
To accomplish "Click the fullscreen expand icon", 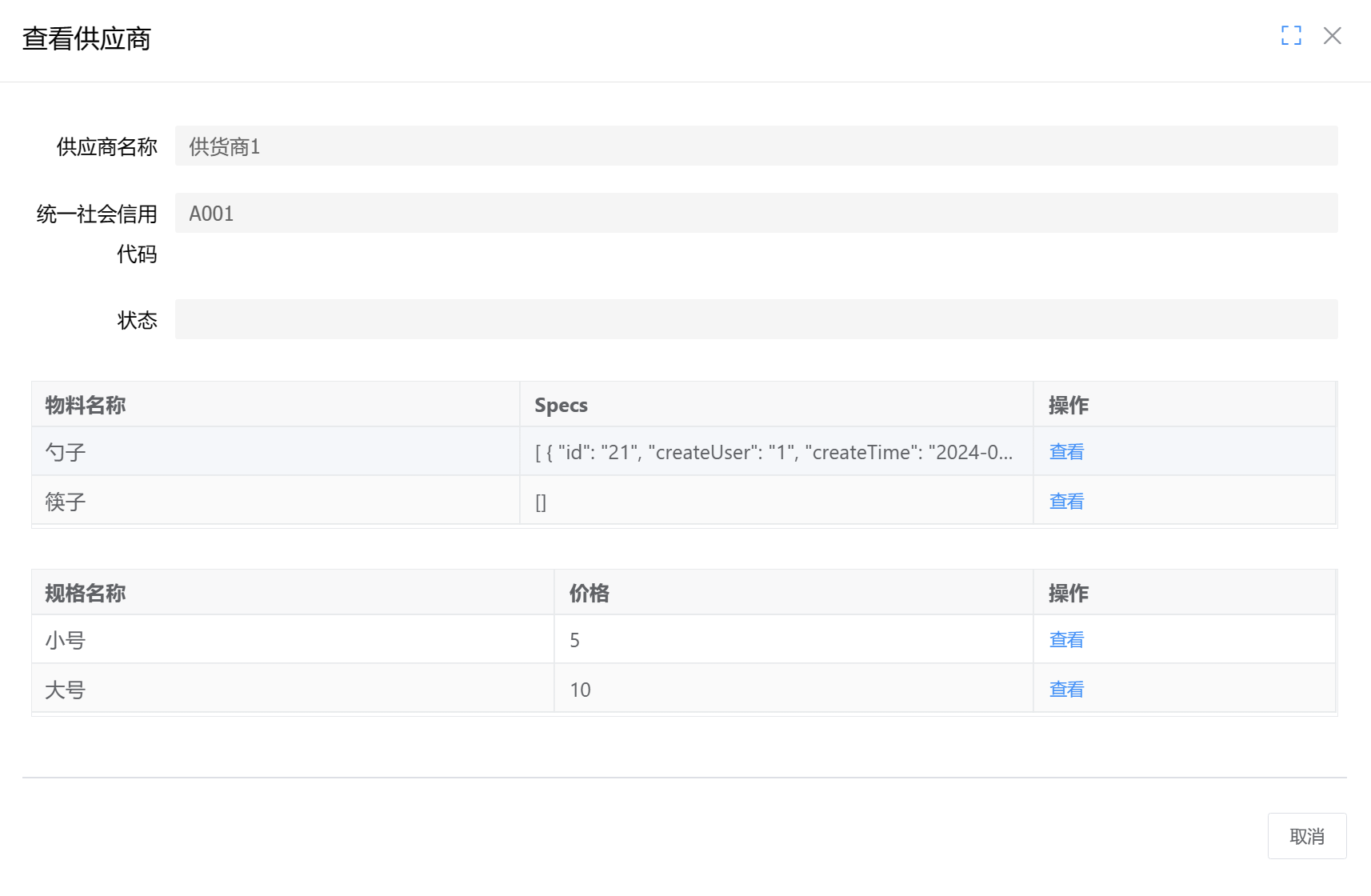I will point(1291,35).
